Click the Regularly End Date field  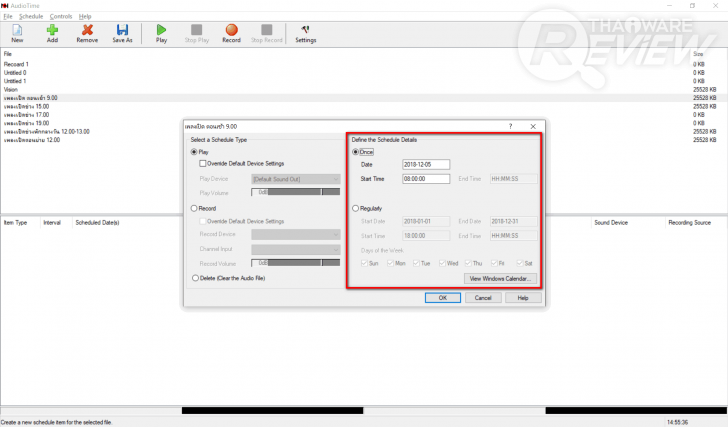pyautogui.click(x=514, y=221)
